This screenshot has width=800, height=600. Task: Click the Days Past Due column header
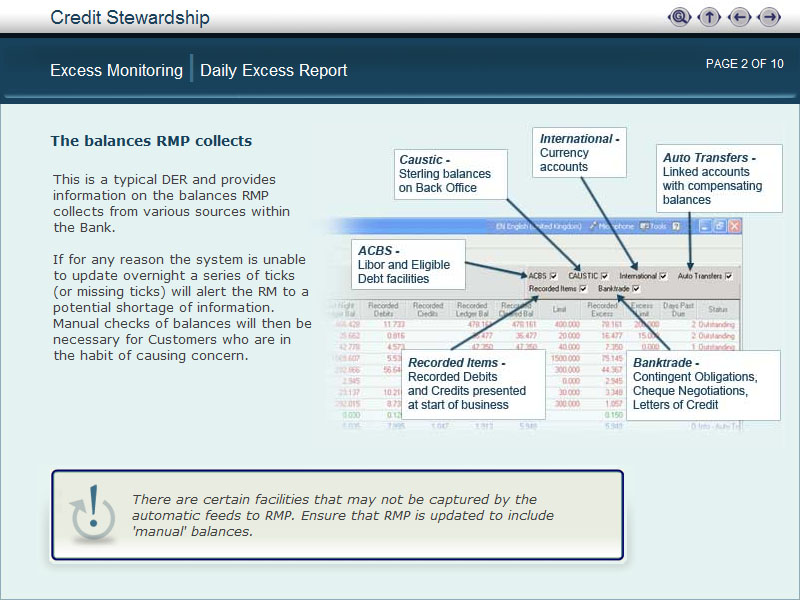[678, 309]
